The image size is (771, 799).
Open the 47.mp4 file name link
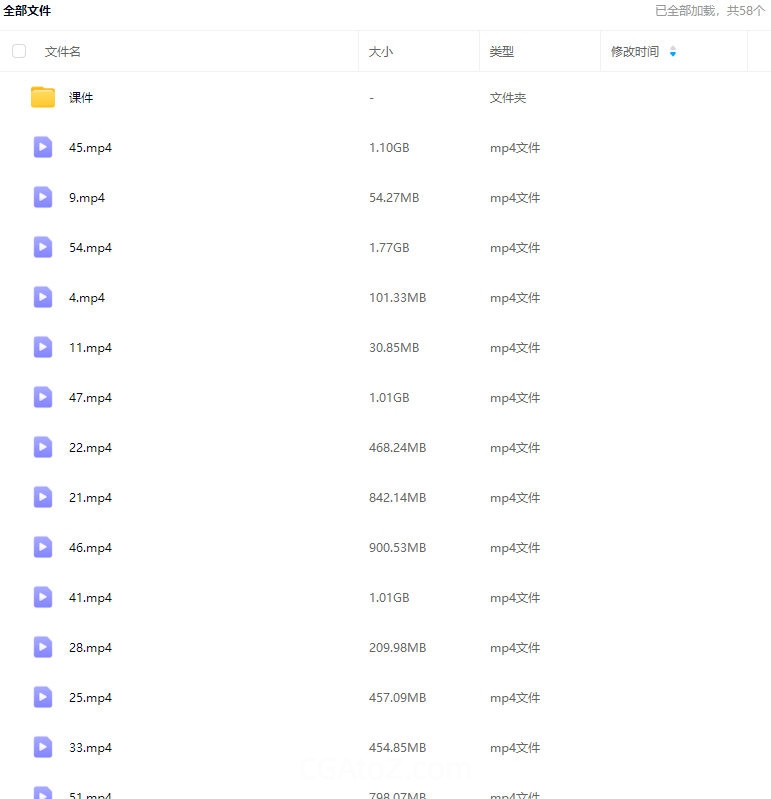[90, 398]
